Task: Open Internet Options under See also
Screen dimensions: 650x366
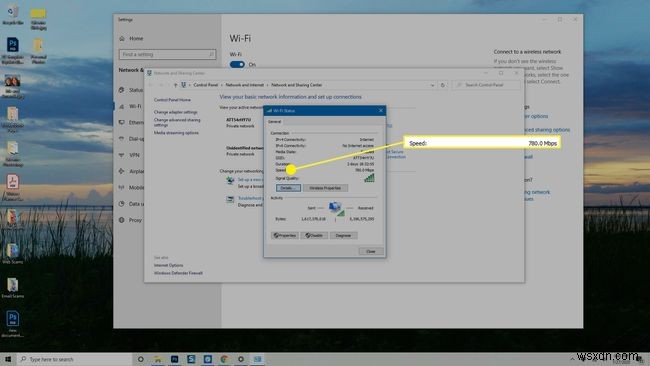Action: tap(168, 265)
